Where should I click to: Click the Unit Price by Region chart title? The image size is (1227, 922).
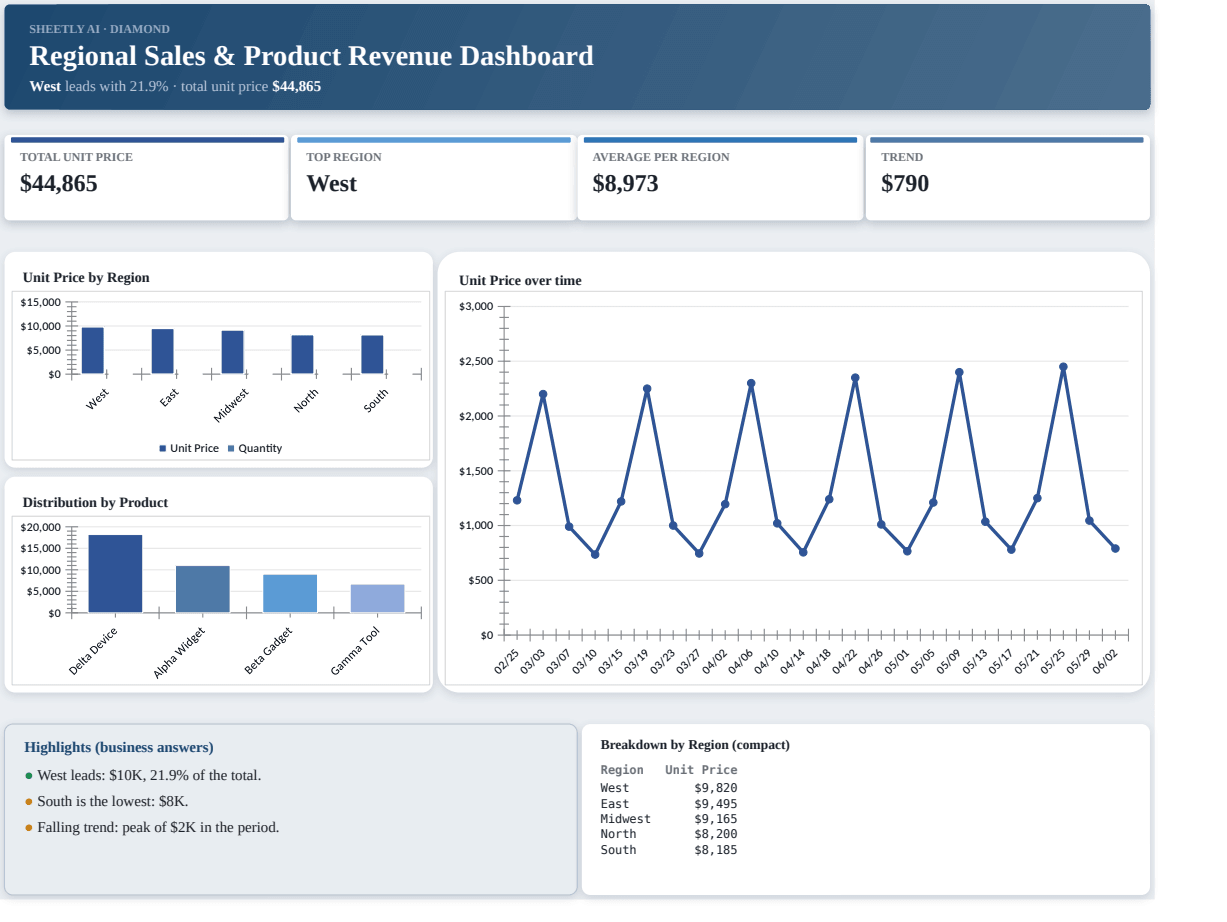(x=86, y=277)
